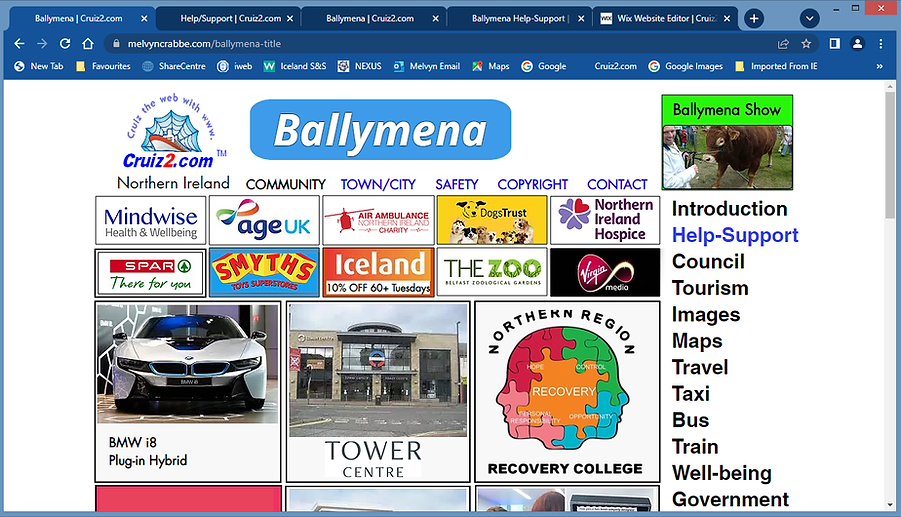This screenshot has width=901, height=517.
Task: Open the user profile icon
Action: [x=857, y=44]
